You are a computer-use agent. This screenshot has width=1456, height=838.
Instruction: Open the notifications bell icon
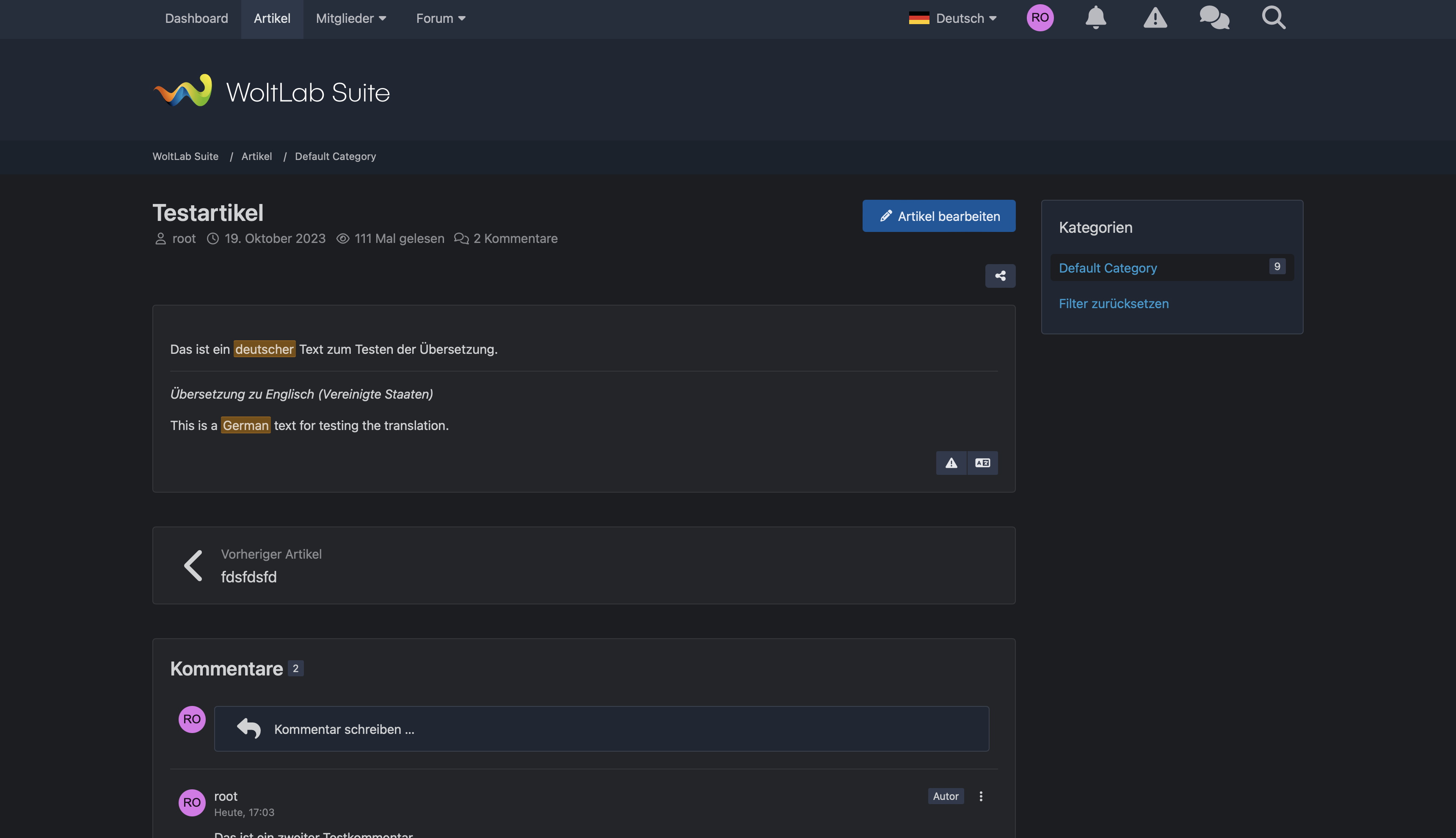pos(1096,18)
